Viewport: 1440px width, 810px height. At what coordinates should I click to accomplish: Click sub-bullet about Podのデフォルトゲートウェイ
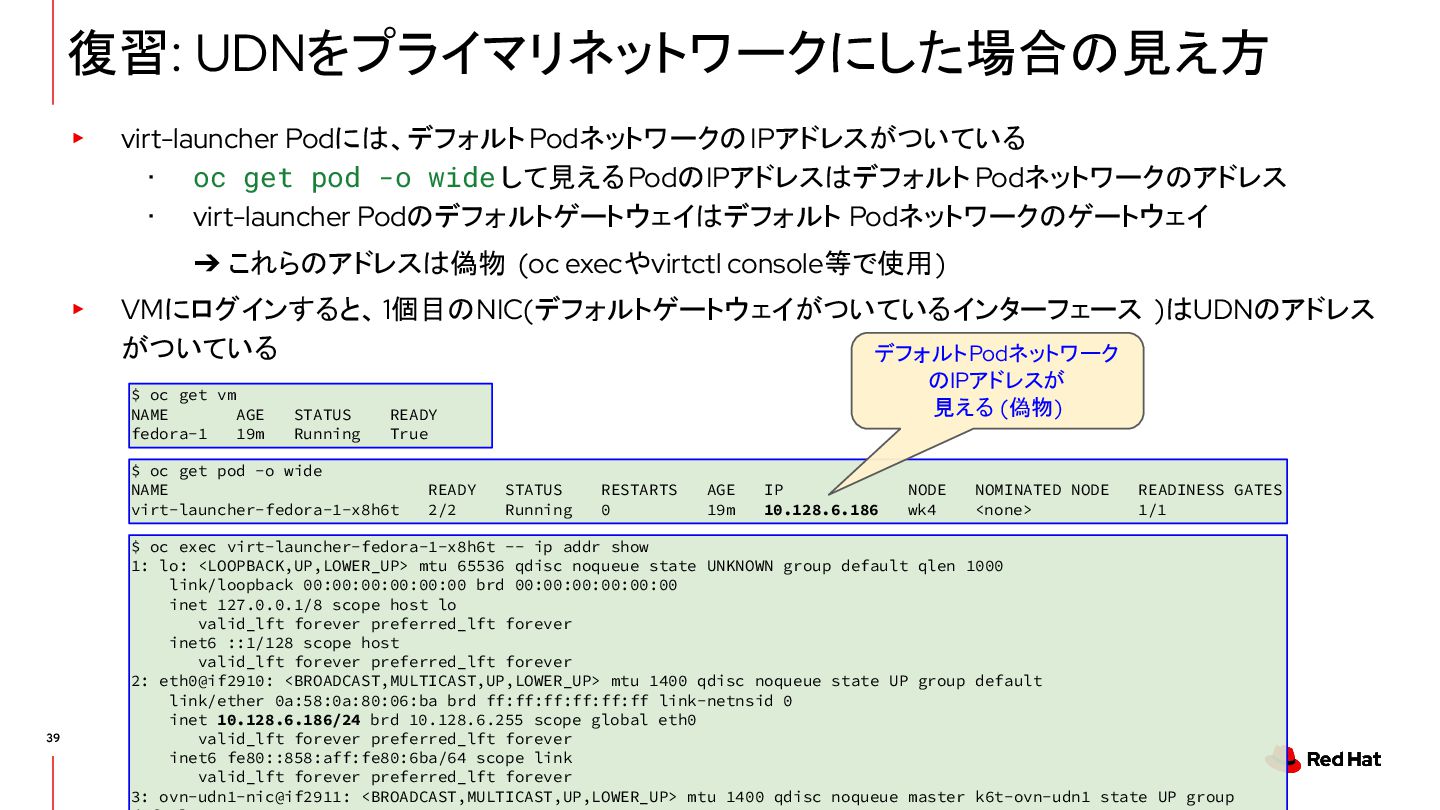(x=701, y=217)
